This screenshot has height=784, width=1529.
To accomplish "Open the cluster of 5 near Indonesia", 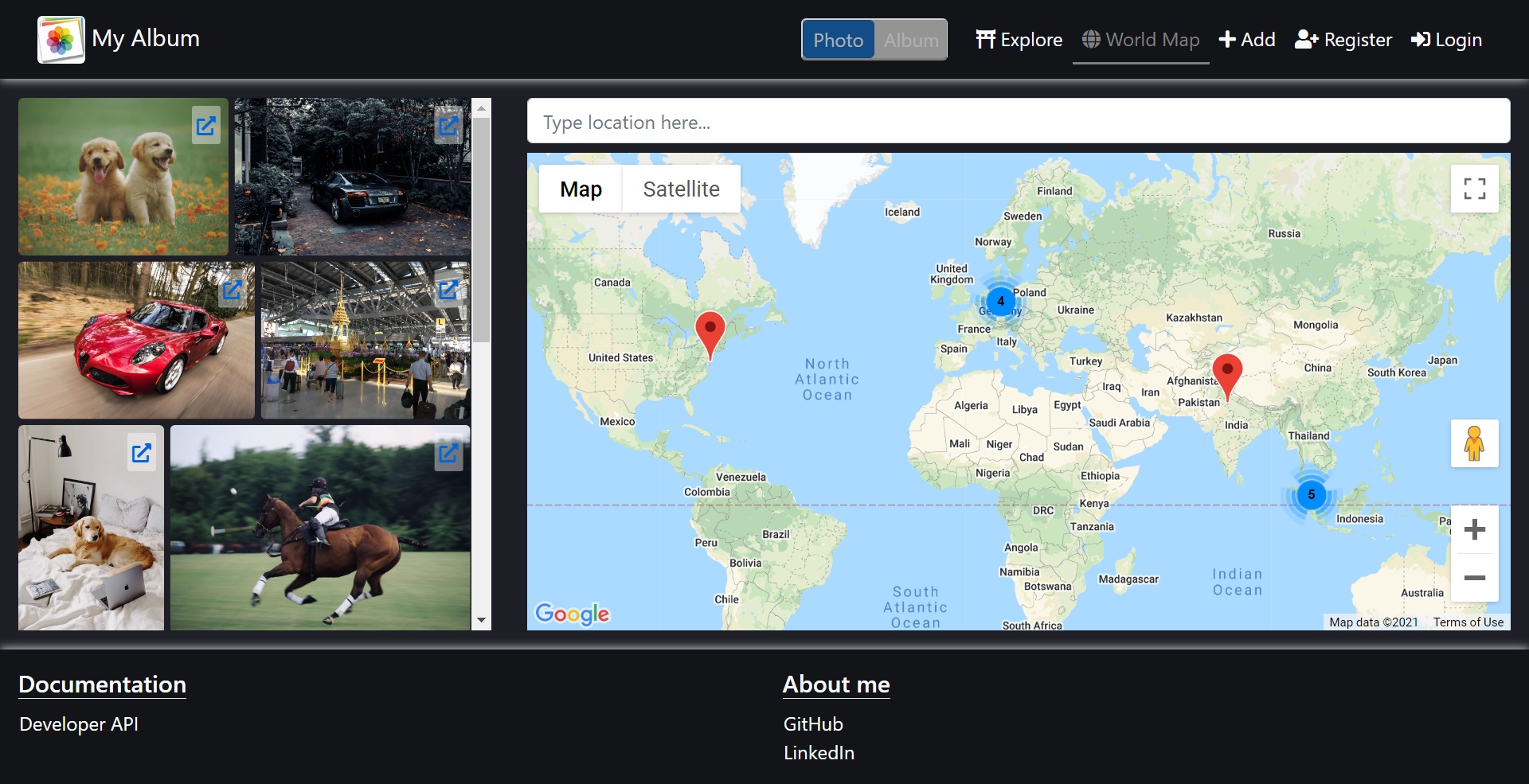I will click(1312, 494).
